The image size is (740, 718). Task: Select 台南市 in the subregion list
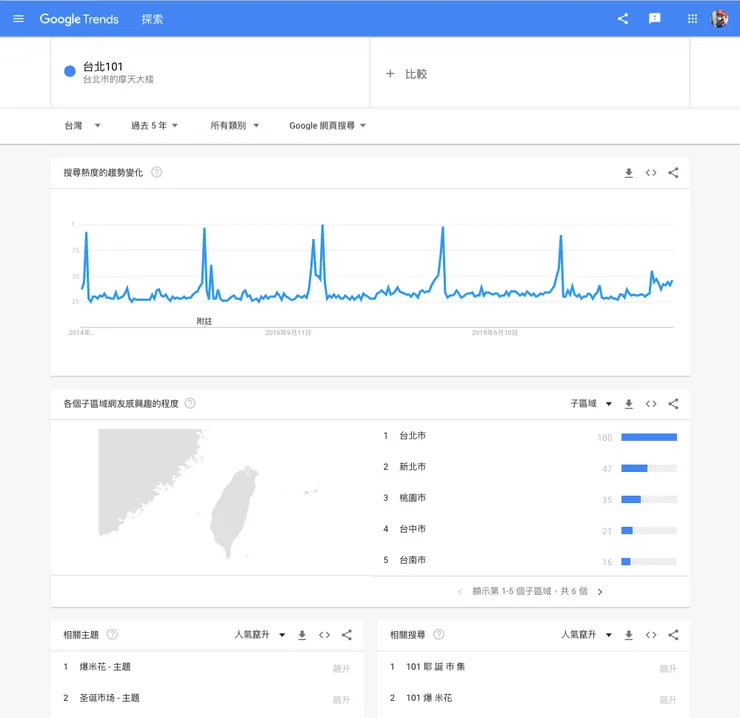(412, 560)
